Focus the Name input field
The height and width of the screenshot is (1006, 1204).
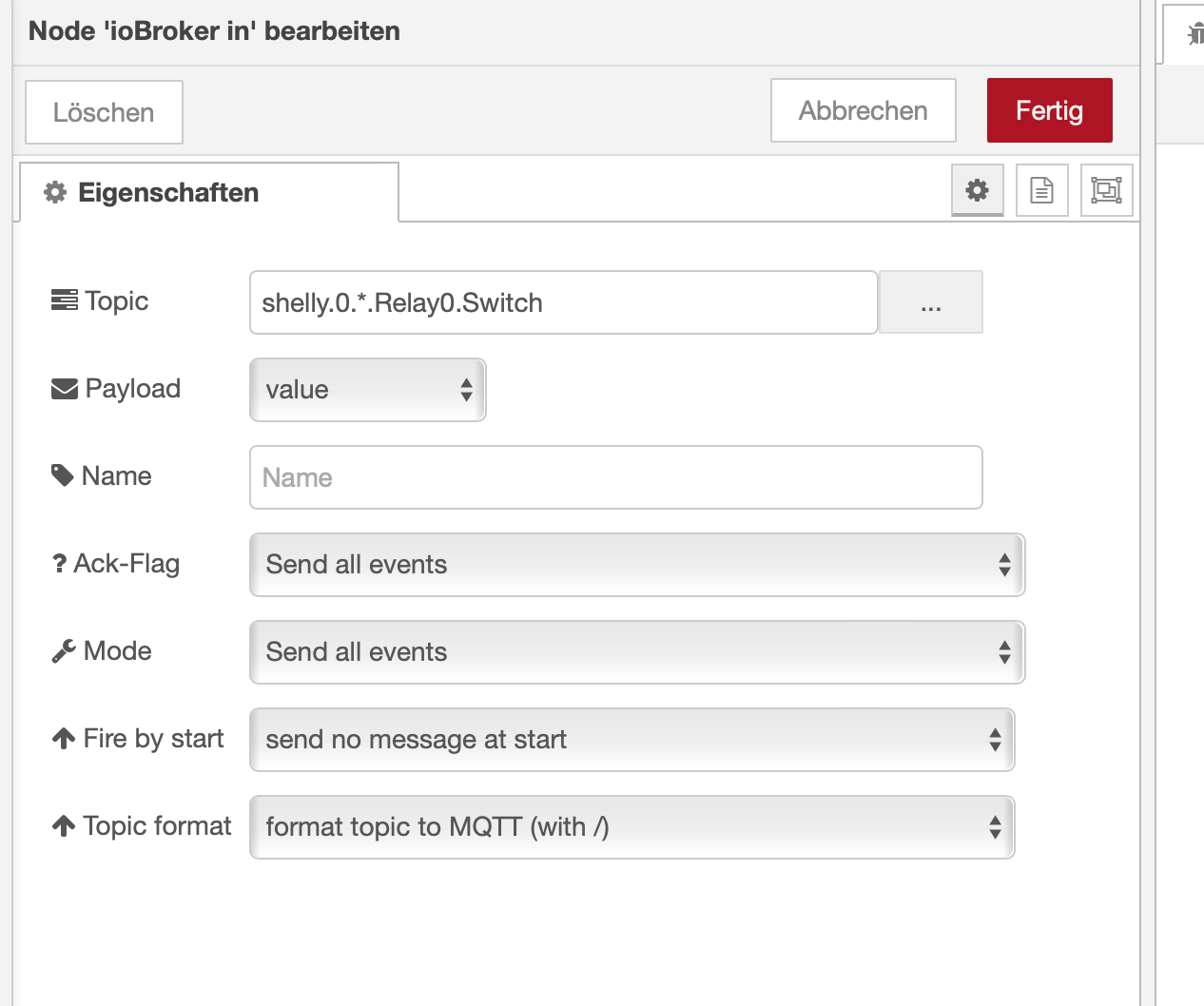[x=615, y=477]
